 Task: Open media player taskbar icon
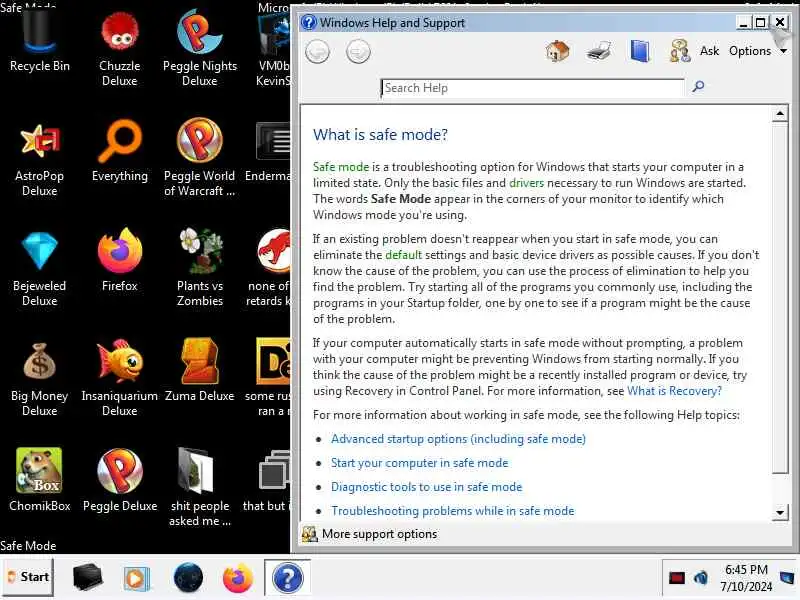[136, 578]
